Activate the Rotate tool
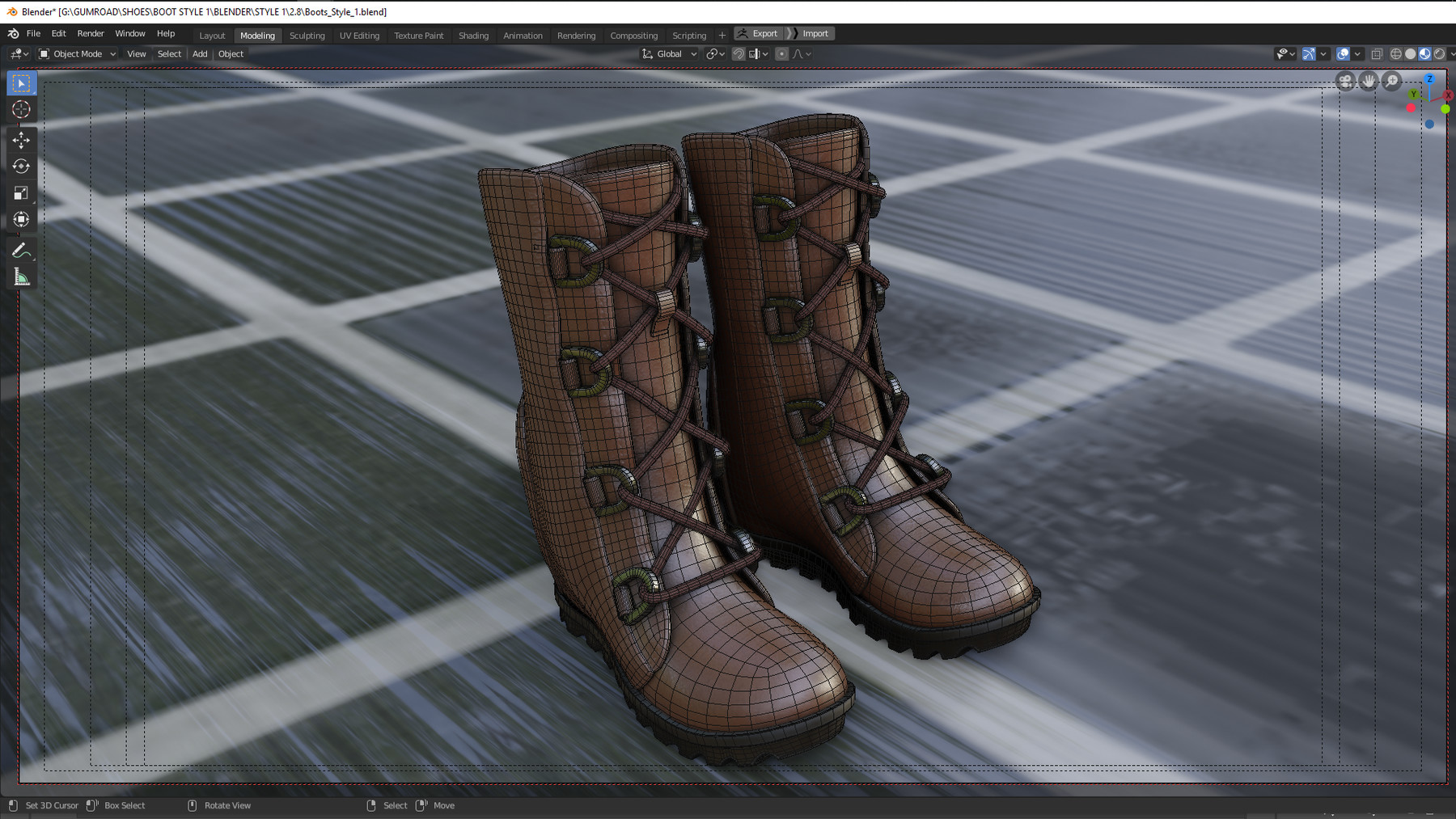 point(22,166)
